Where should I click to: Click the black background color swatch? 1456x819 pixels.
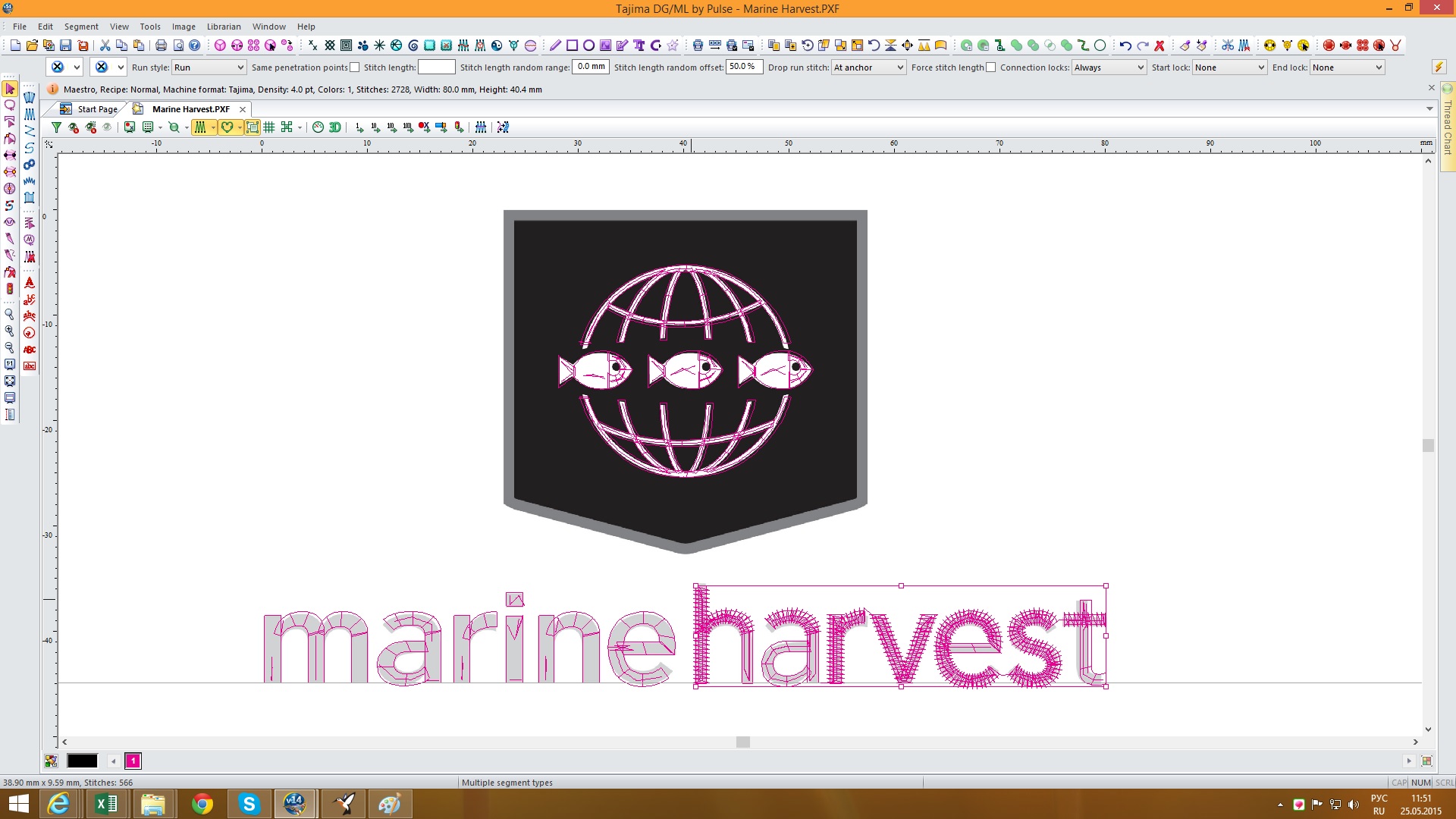(x=83, y=761)
